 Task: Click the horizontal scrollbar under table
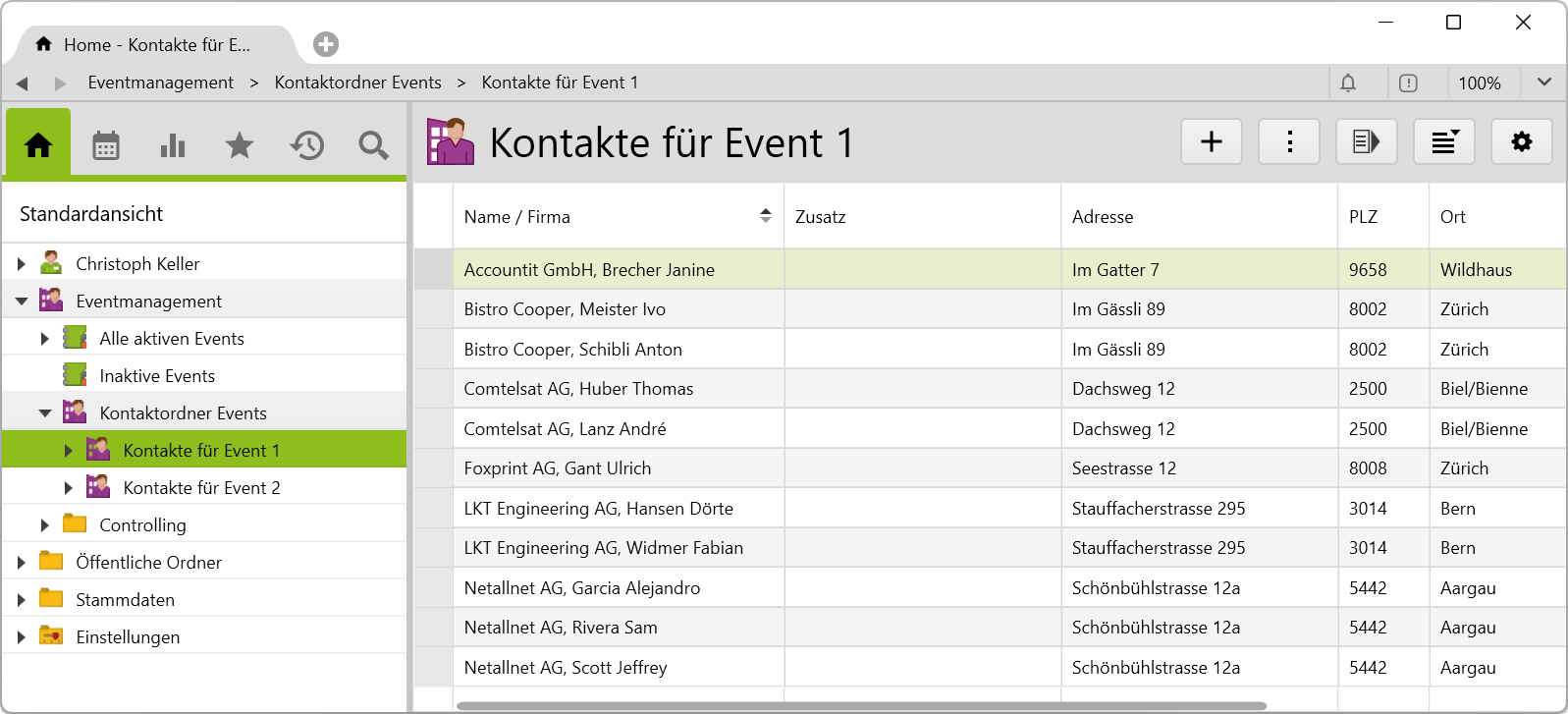[860, 705]
